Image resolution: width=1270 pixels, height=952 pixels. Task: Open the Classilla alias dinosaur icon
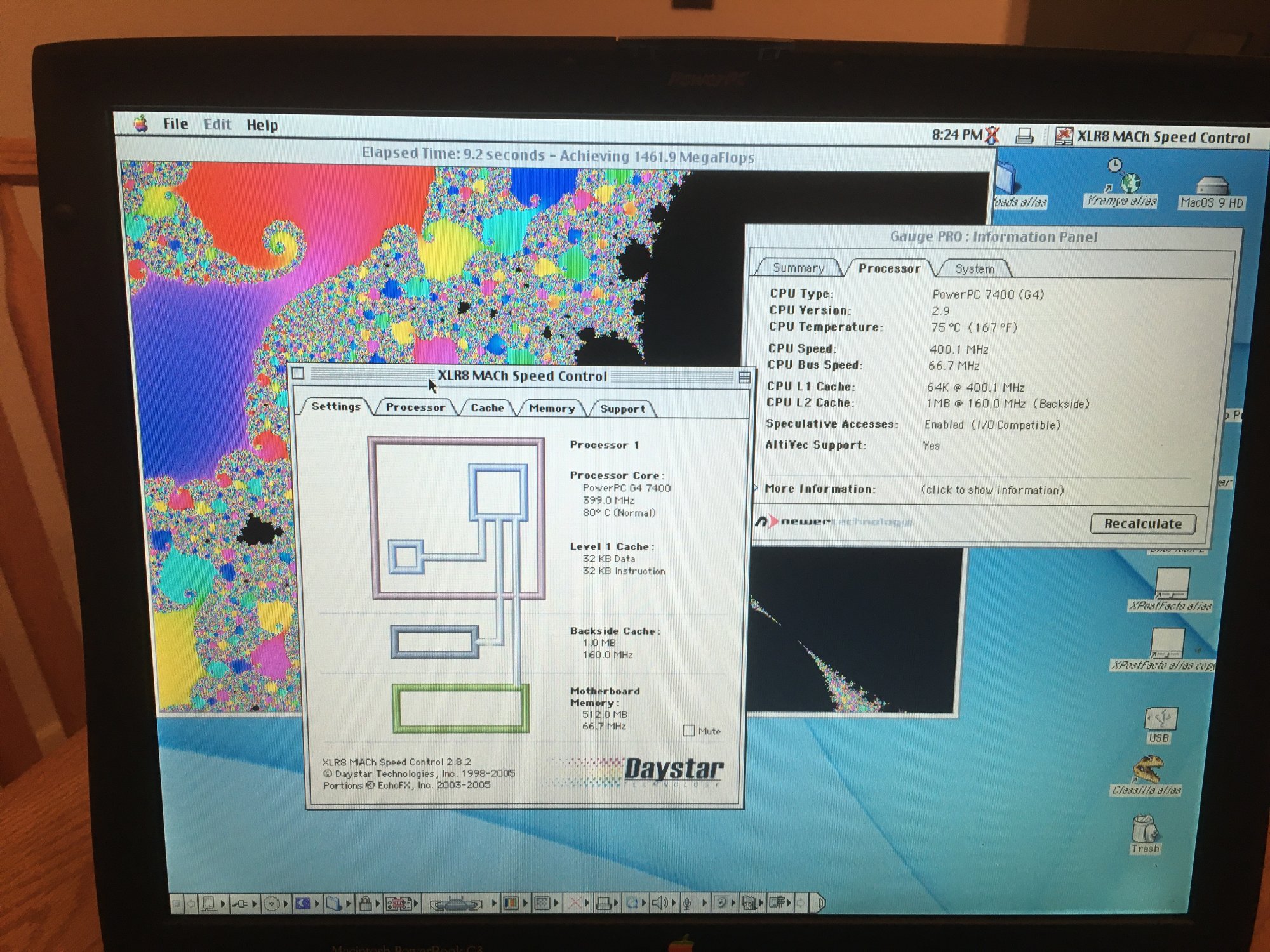[x=1147, y=769]
